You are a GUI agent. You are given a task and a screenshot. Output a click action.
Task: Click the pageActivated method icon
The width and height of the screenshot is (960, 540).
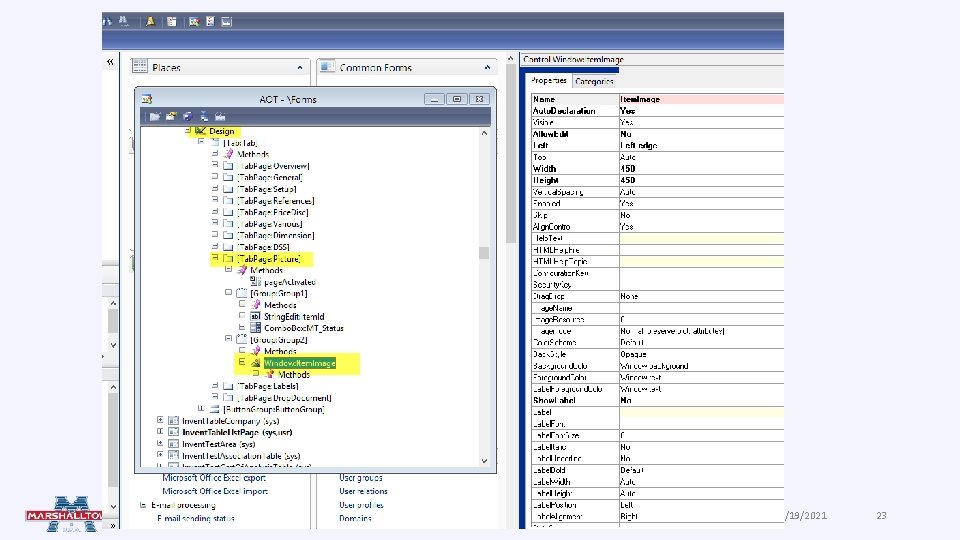click(256, 282)
